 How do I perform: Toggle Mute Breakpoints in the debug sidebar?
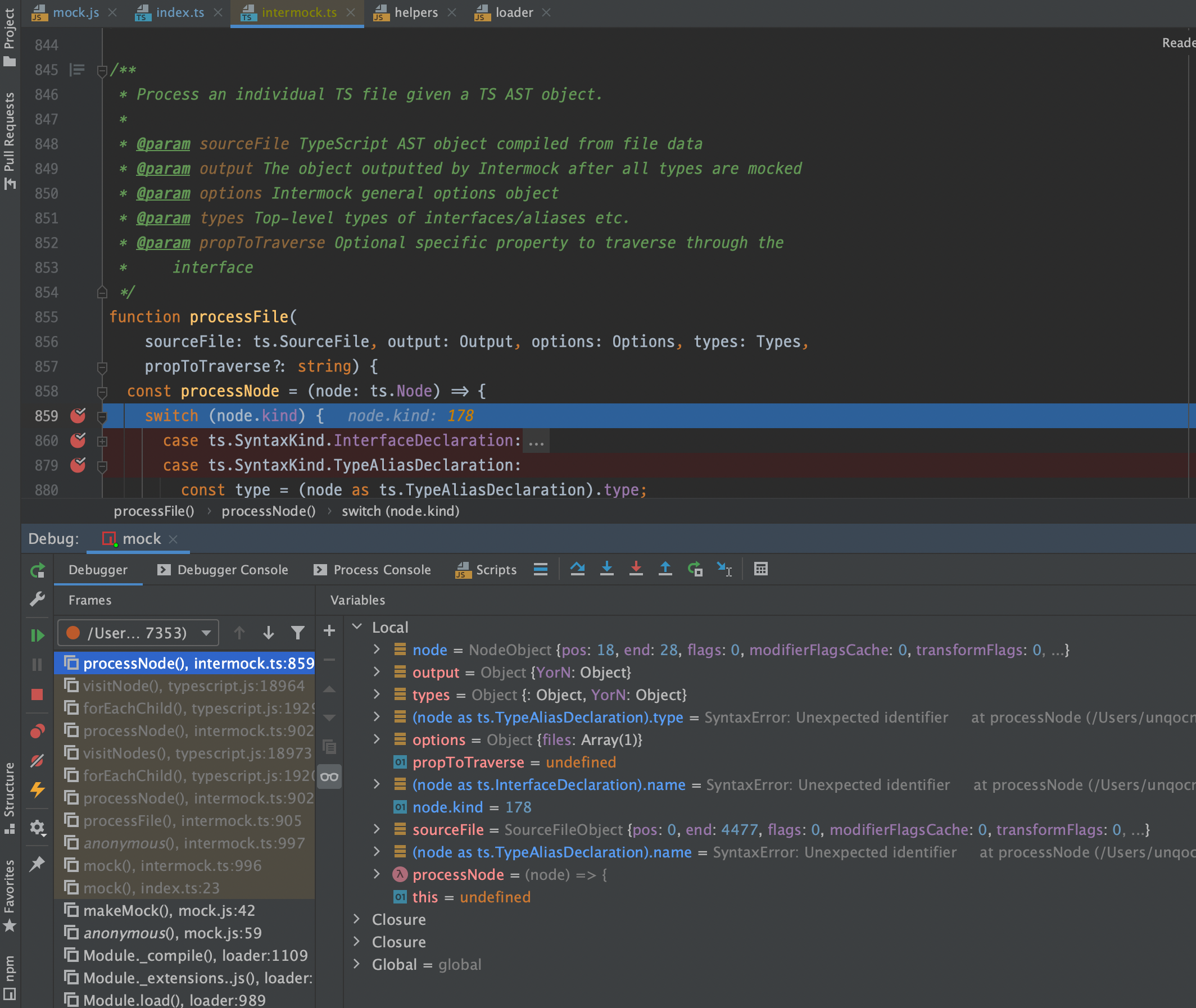[37, 761]
